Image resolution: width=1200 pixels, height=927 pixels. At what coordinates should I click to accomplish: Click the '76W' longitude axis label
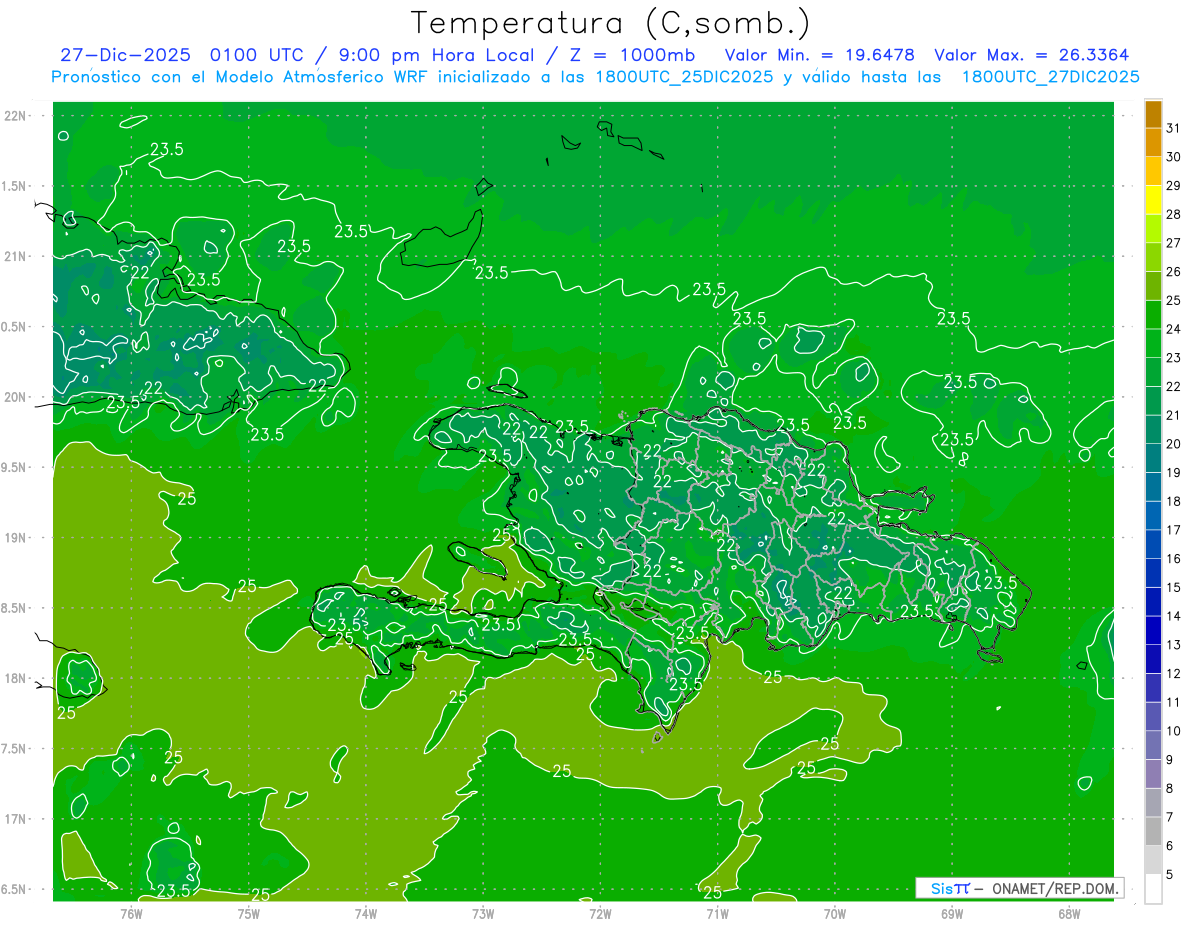131,913
